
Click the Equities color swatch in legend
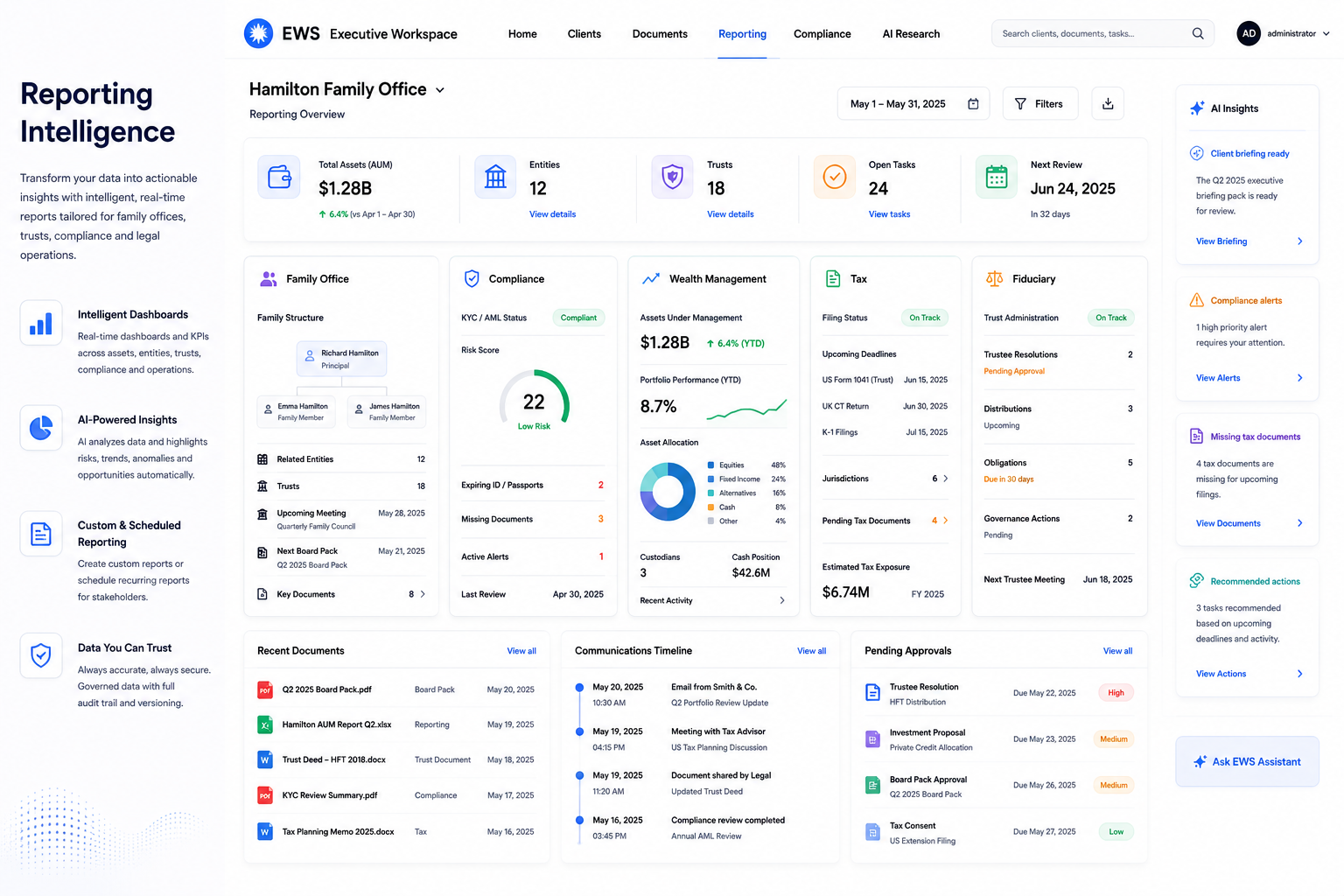tap(711, 465)
